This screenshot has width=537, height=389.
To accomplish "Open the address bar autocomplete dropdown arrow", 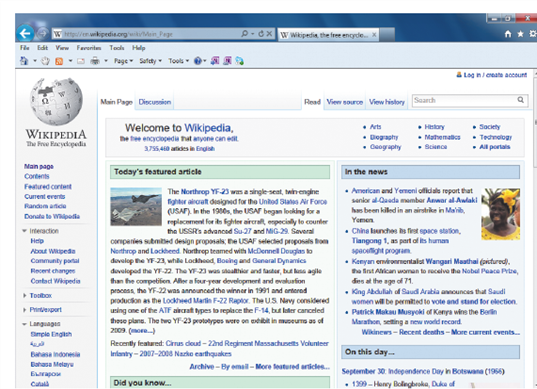I will (253, 34).
